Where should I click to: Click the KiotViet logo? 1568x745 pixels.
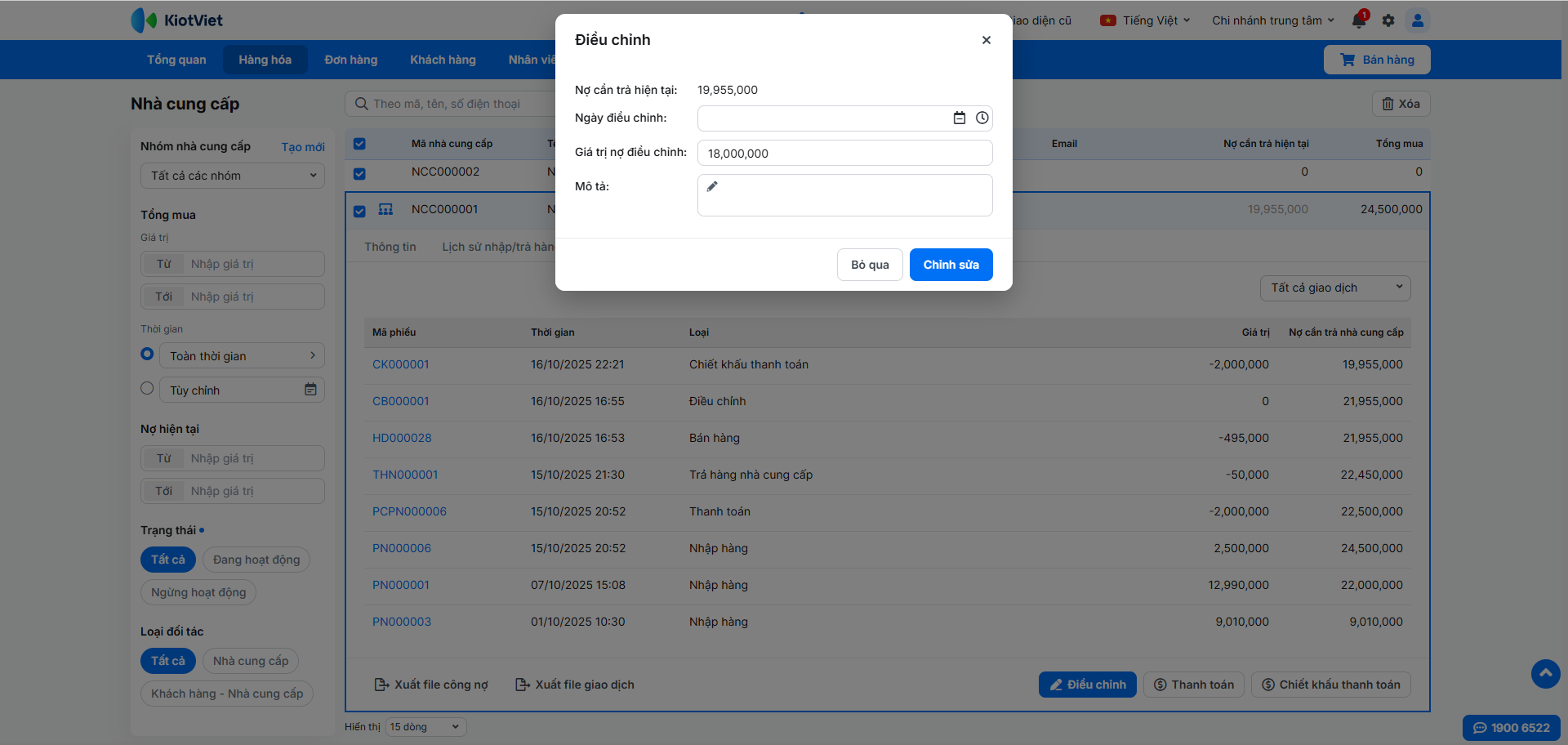176,20
